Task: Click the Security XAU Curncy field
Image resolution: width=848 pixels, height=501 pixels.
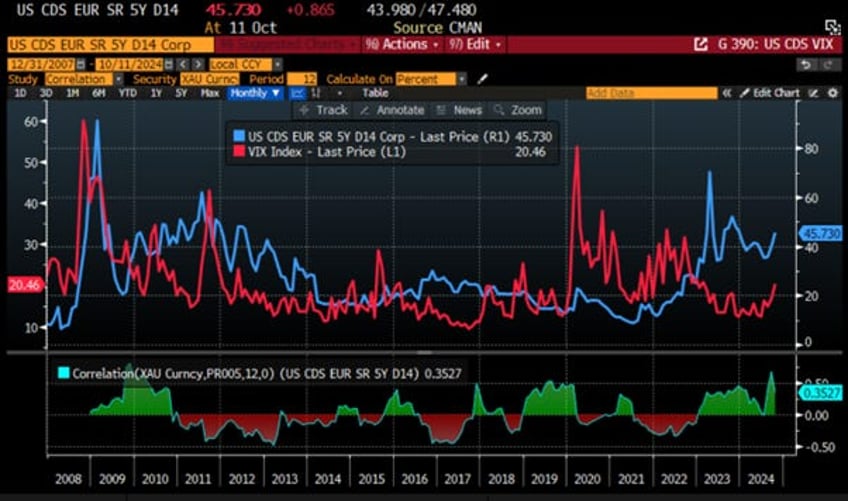Action: pos(209,79)
